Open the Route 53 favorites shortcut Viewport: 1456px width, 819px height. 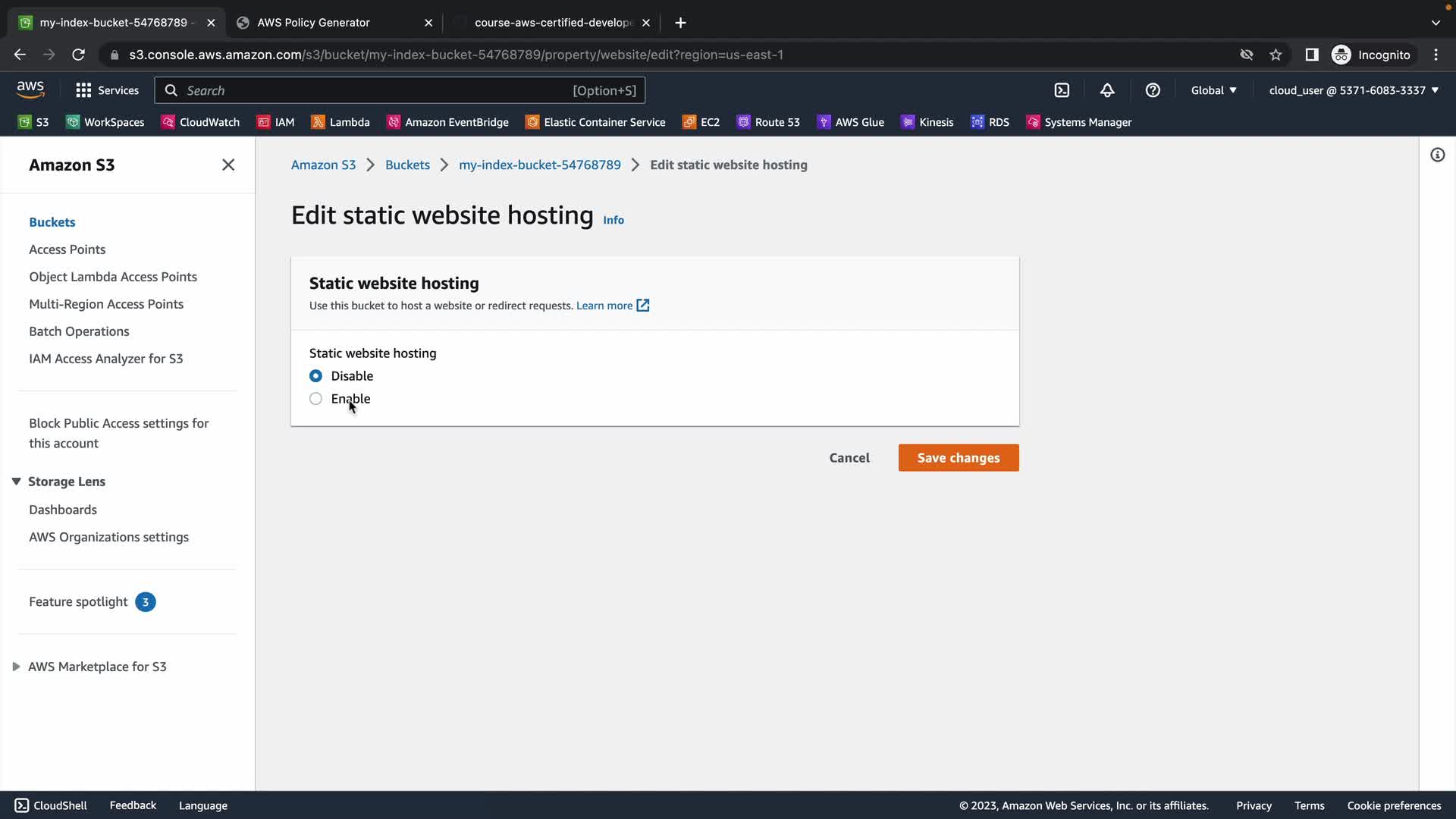tap(768, 122)
